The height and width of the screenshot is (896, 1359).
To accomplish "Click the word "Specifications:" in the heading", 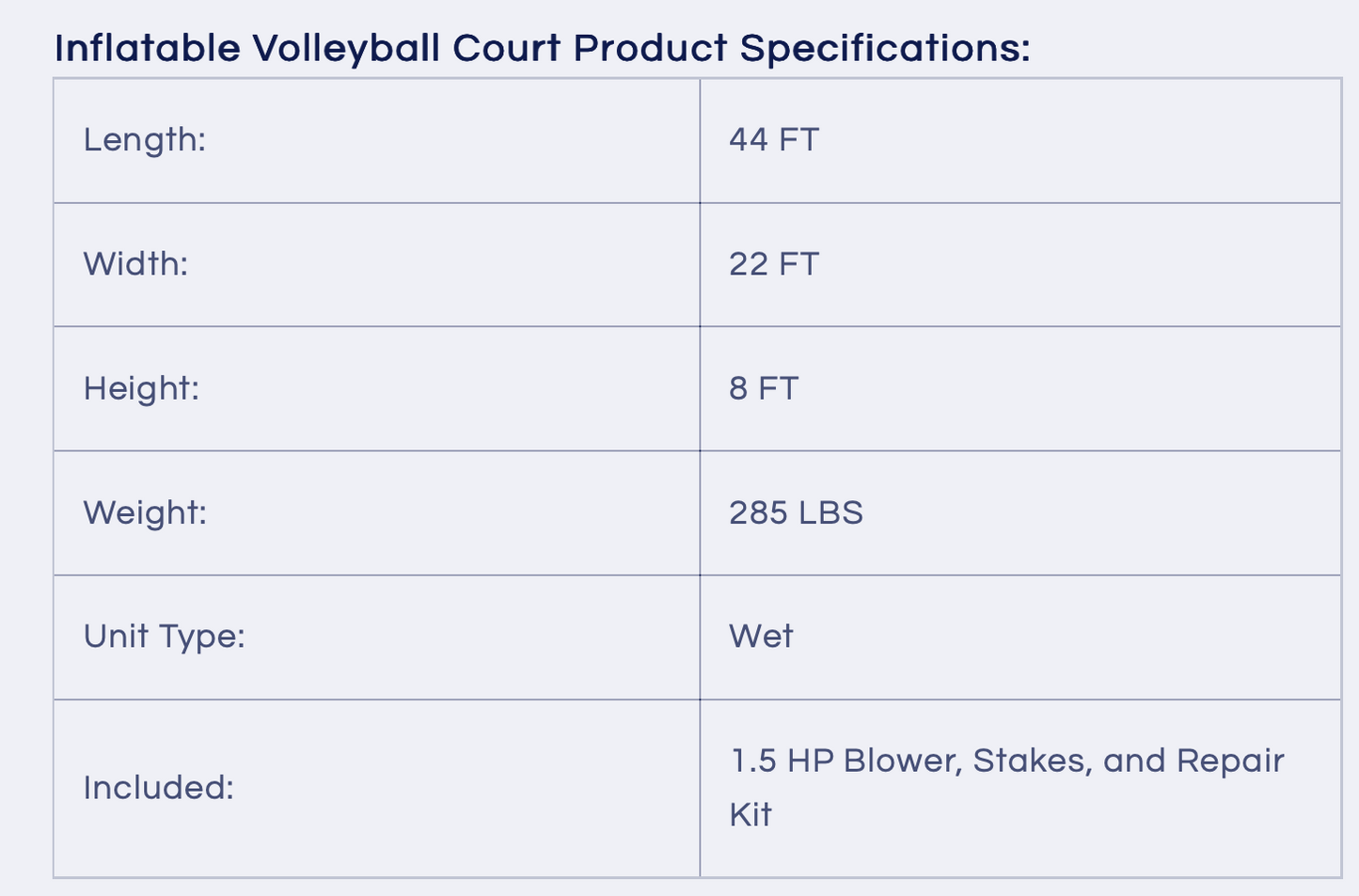I will (885, 48).
